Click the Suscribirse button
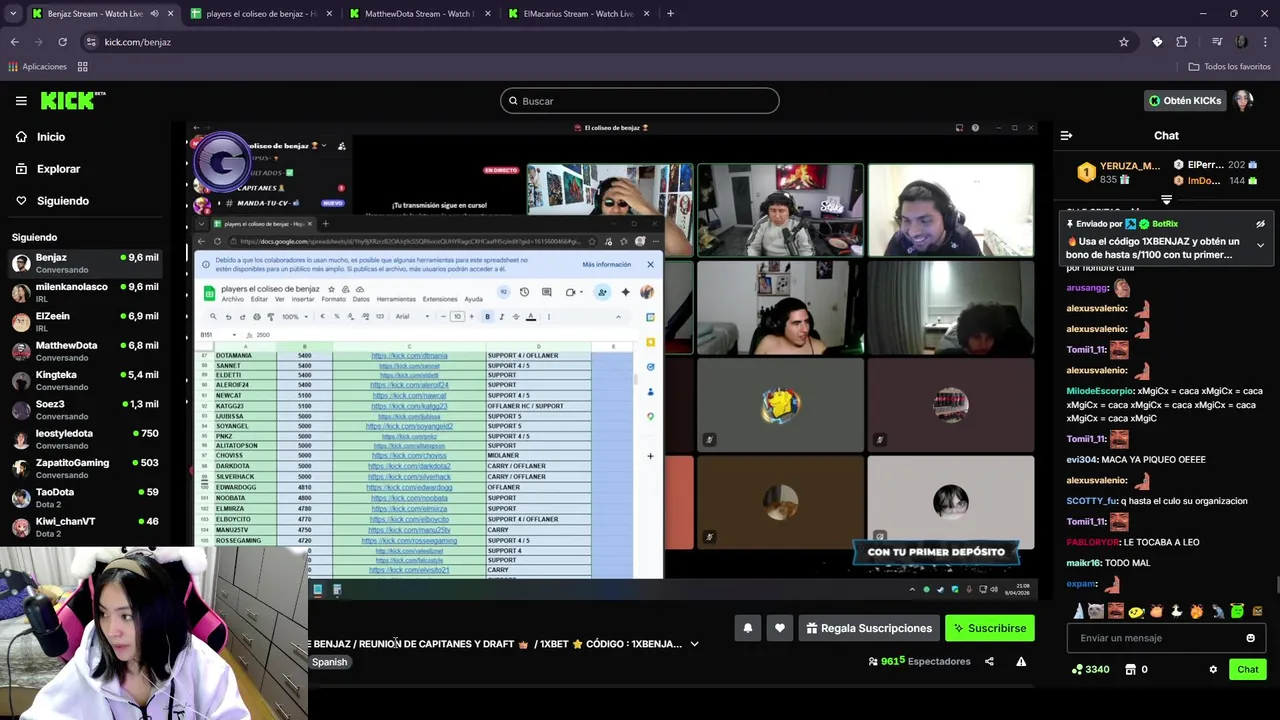Screen dimensions: 1280x720 990,628
